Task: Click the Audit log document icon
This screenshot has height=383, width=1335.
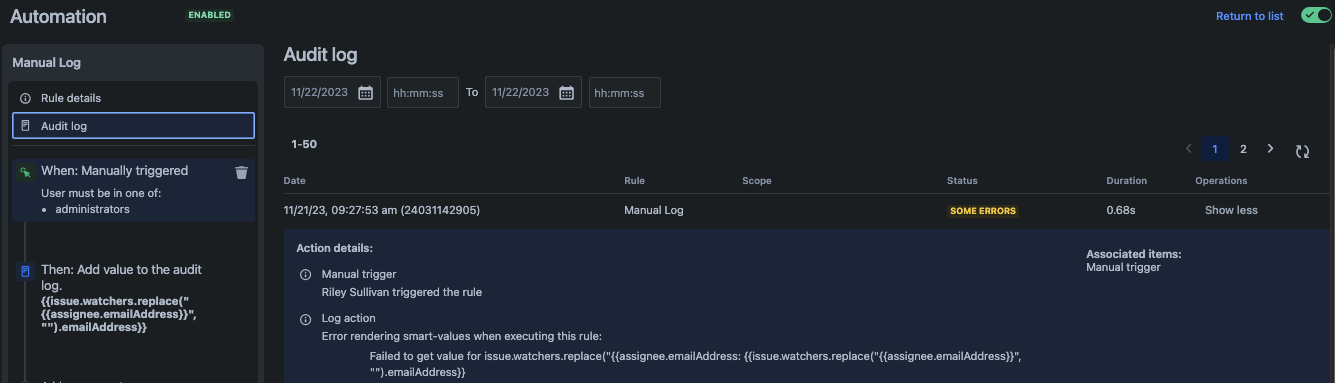Action: 26,126
